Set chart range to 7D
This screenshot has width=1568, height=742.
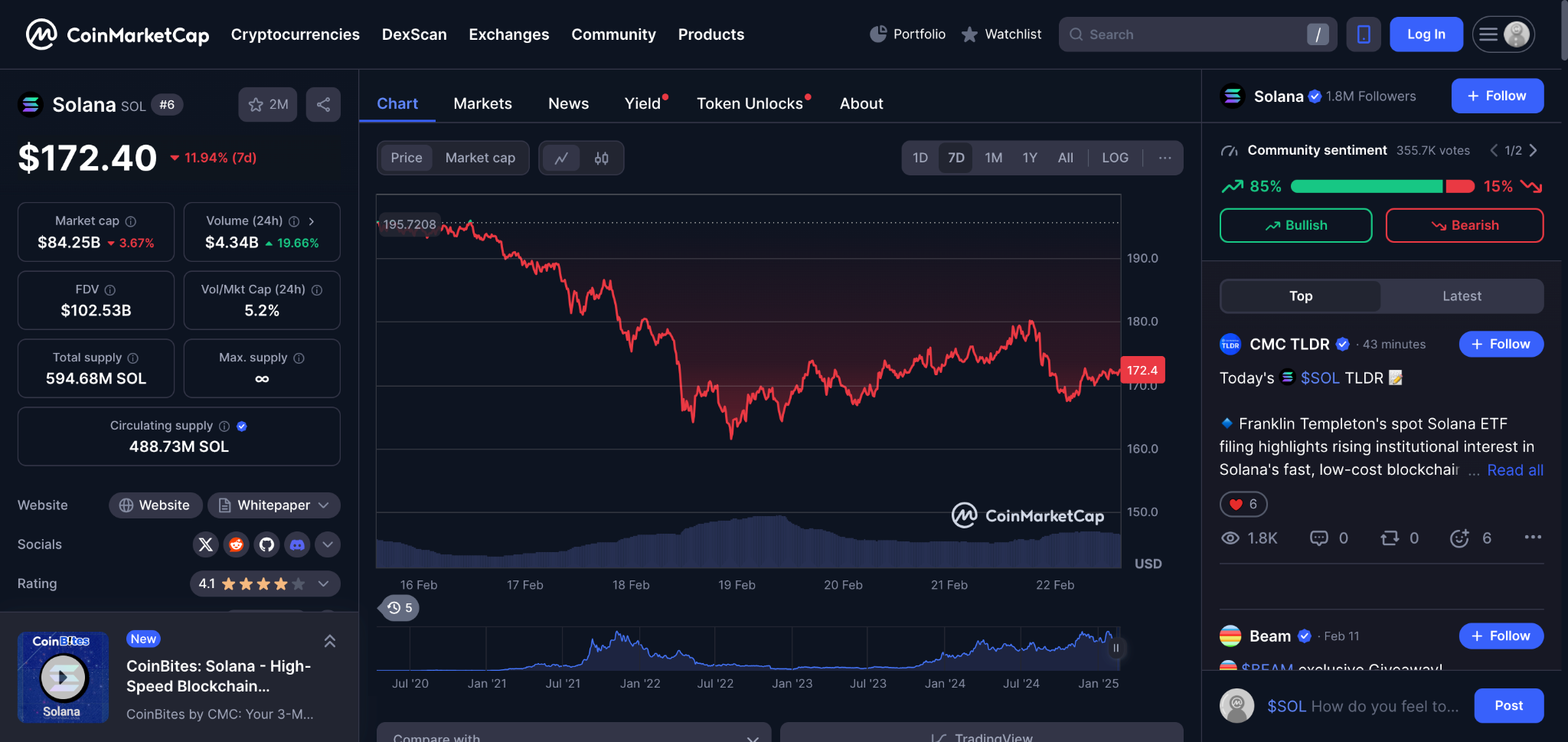point(956,158)
